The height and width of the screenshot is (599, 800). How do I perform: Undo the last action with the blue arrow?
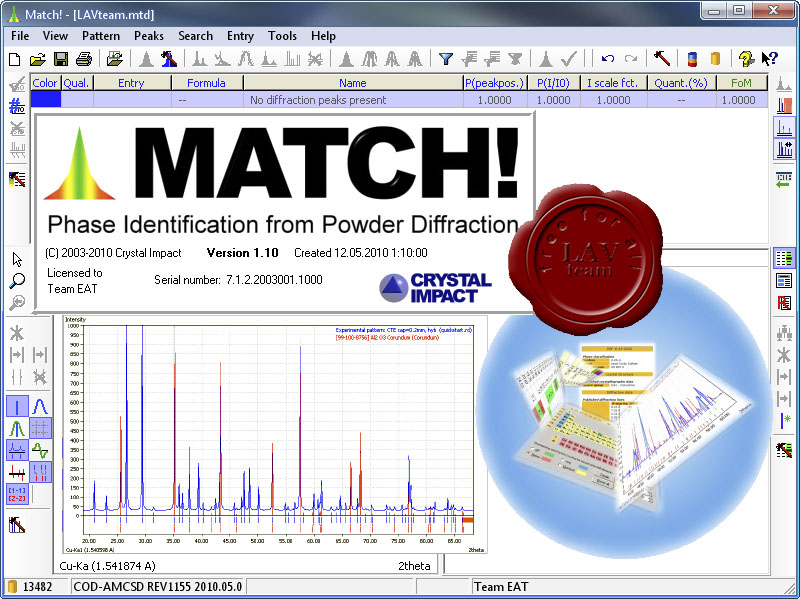click(x=608, y=59)
